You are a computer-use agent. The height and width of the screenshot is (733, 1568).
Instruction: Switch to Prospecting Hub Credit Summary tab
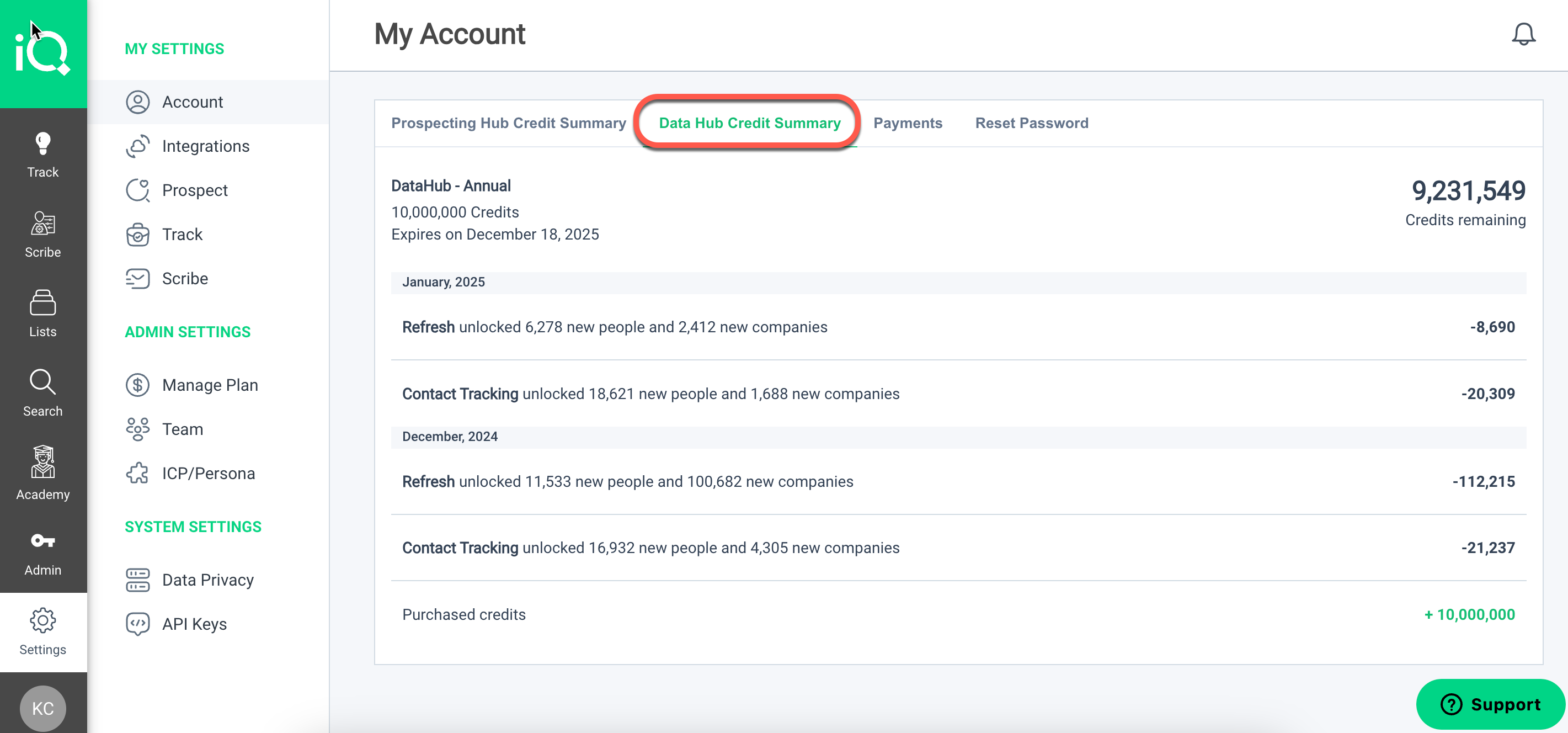tap(508, 123)
